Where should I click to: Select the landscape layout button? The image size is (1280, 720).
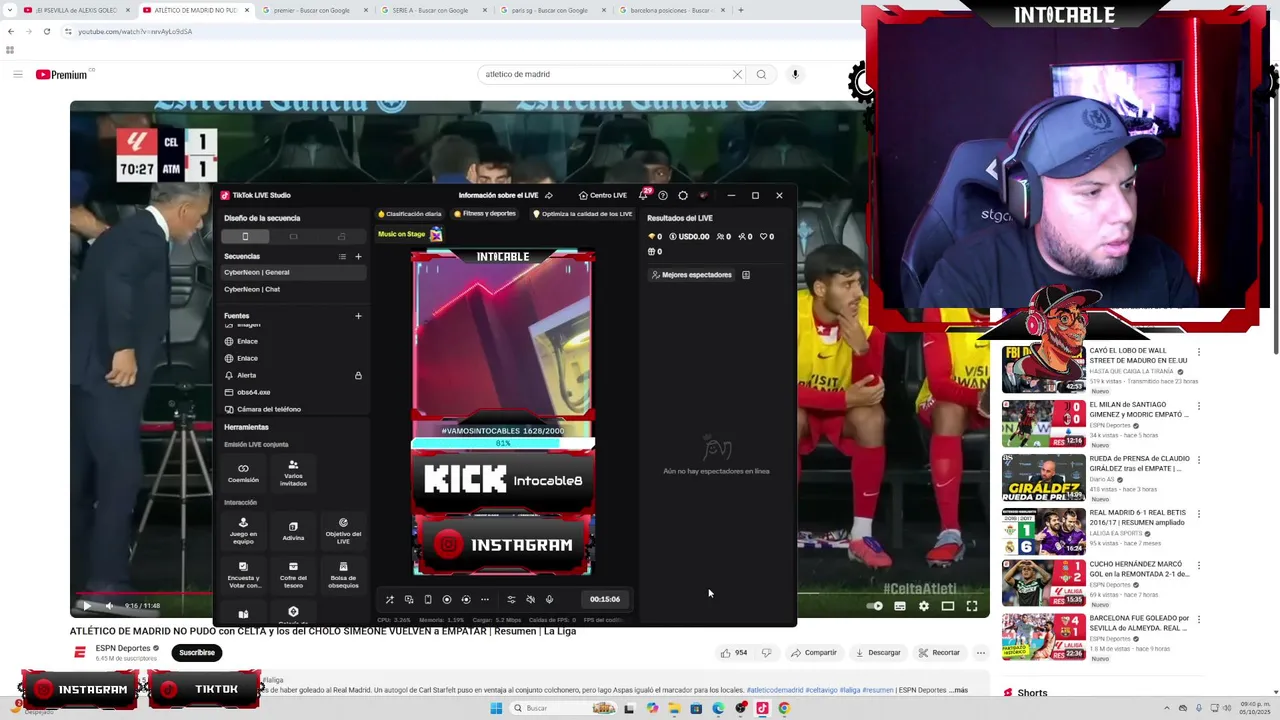coord(293,236)
